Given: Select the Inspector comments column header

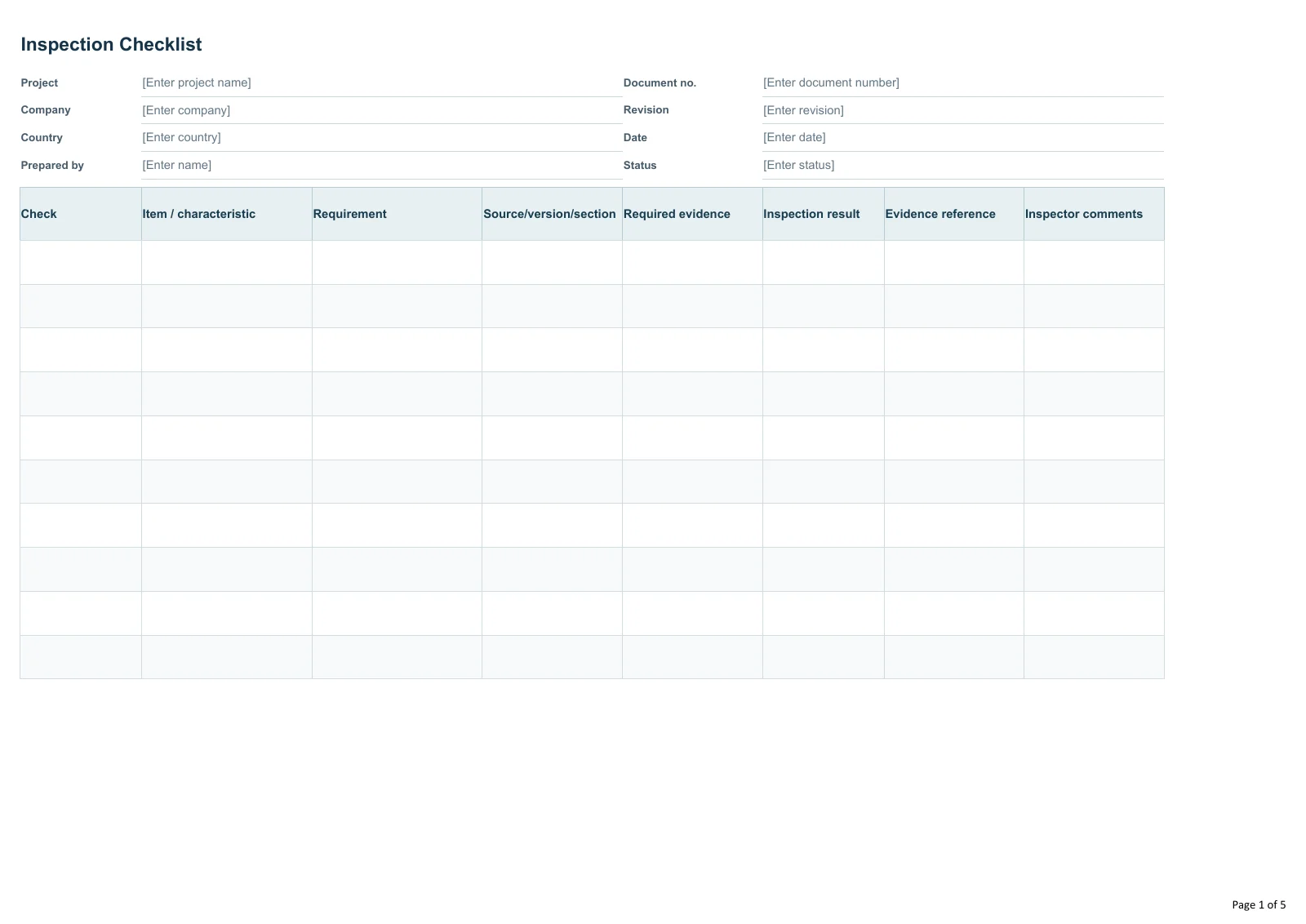Looking at the screenshot, I should click(1095, 214).
